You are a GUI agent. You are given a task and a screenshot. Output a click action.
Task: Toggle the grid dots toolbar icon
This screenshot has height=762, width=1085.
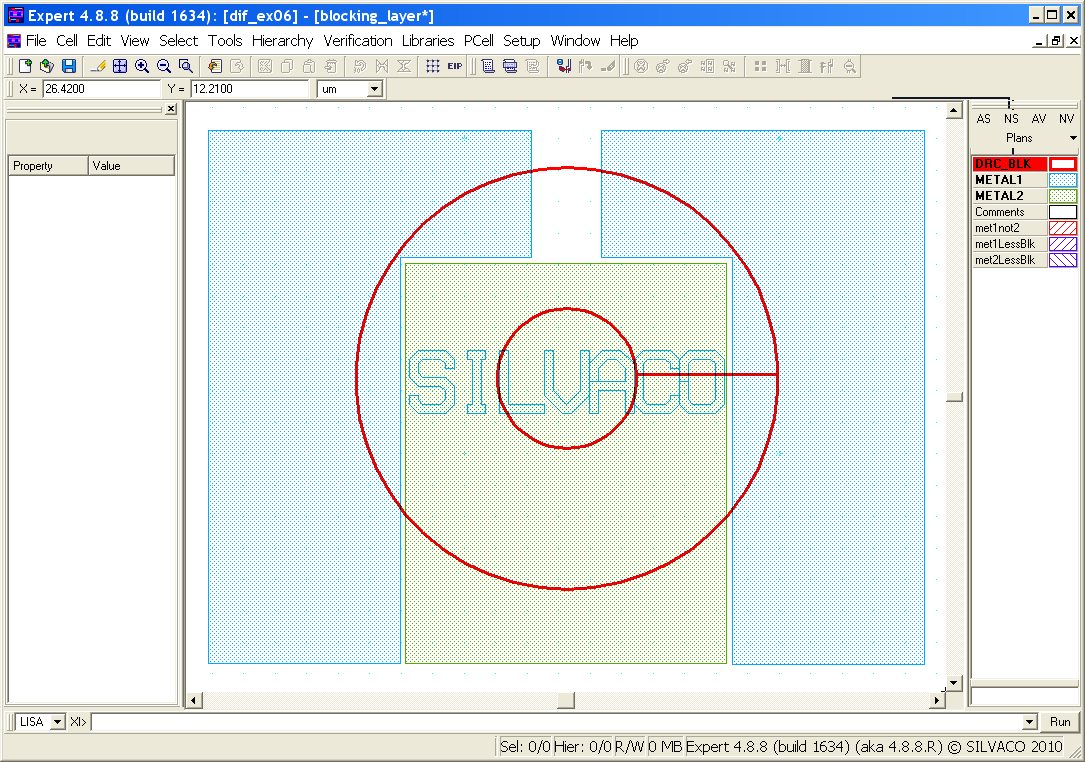[432, 66]
